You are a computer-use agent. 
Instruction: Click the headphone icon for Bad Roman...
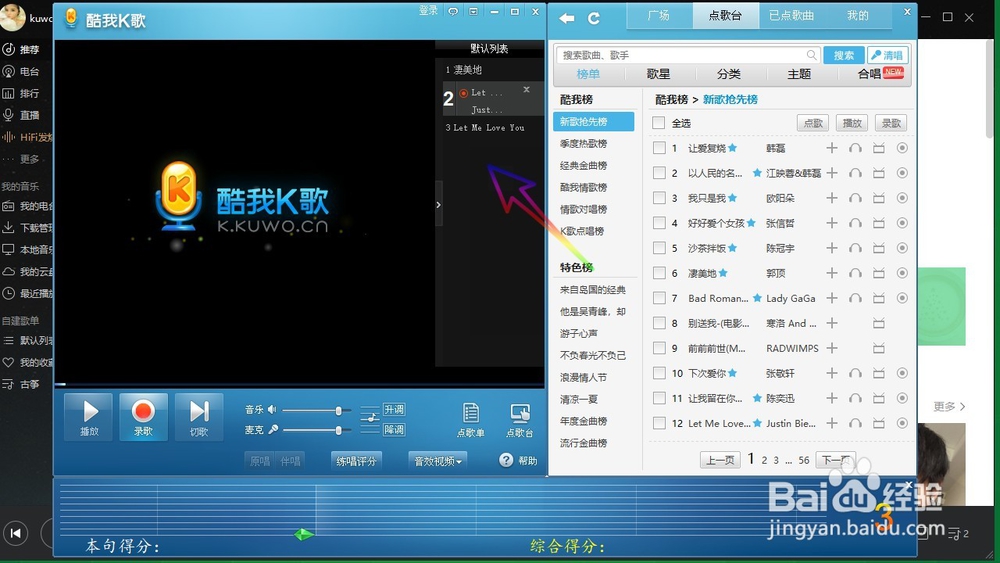[855, 298]
